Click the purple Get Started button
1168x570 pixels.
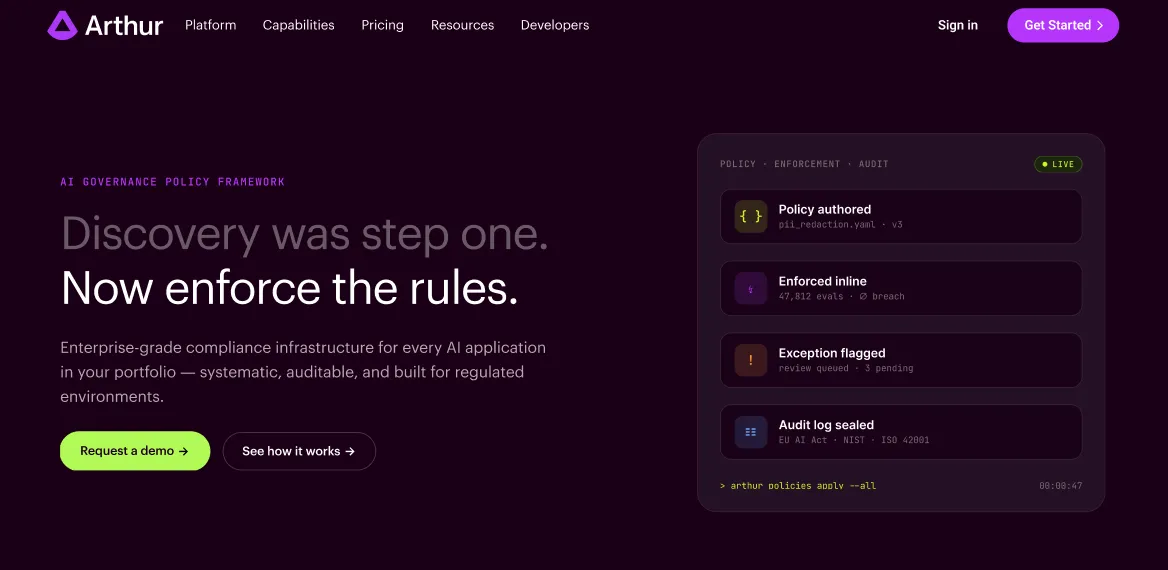coord(1063,25)
